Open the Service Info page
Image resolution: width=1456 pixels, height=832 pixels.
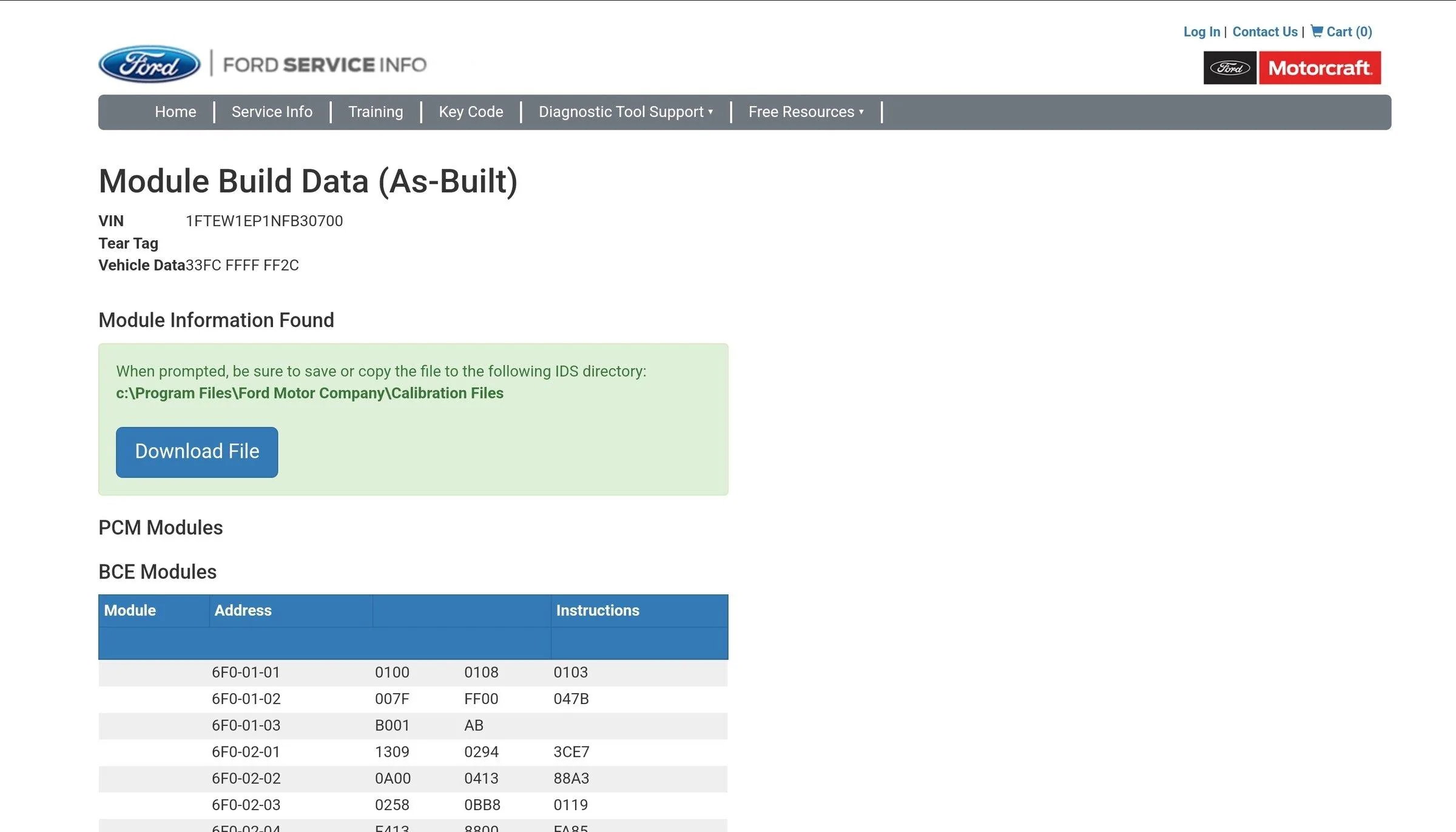272,112
